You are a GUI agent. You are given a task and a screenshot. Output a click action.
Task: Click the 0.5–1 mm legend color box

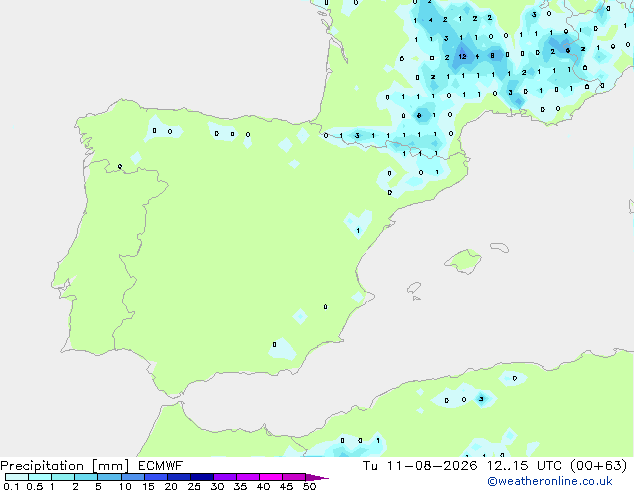point(40,477)
